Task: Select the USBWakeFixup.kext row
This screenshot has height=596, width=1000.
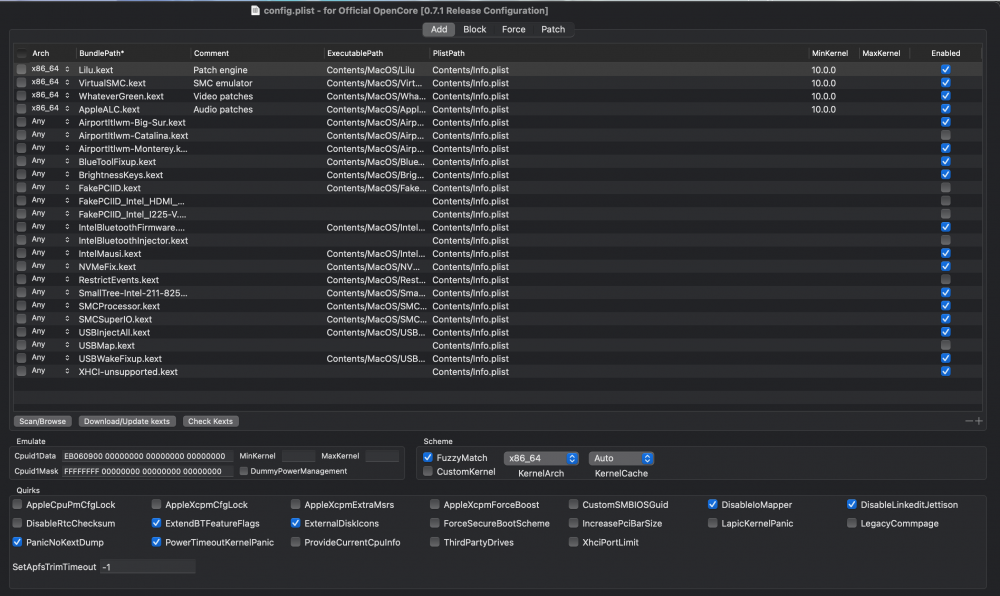Action: tap(497, 358)
